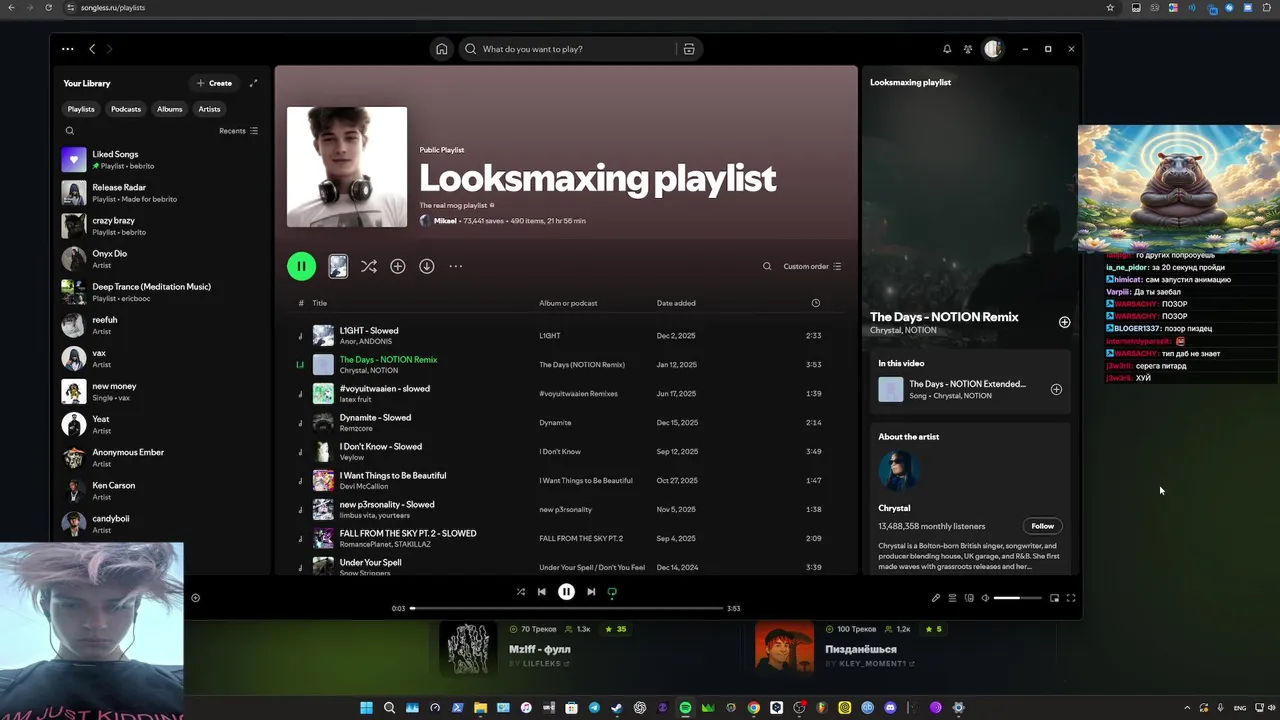Pause the playlist with green button
The height and width of the screenshot is (720, 1280).
pos(301,266)
